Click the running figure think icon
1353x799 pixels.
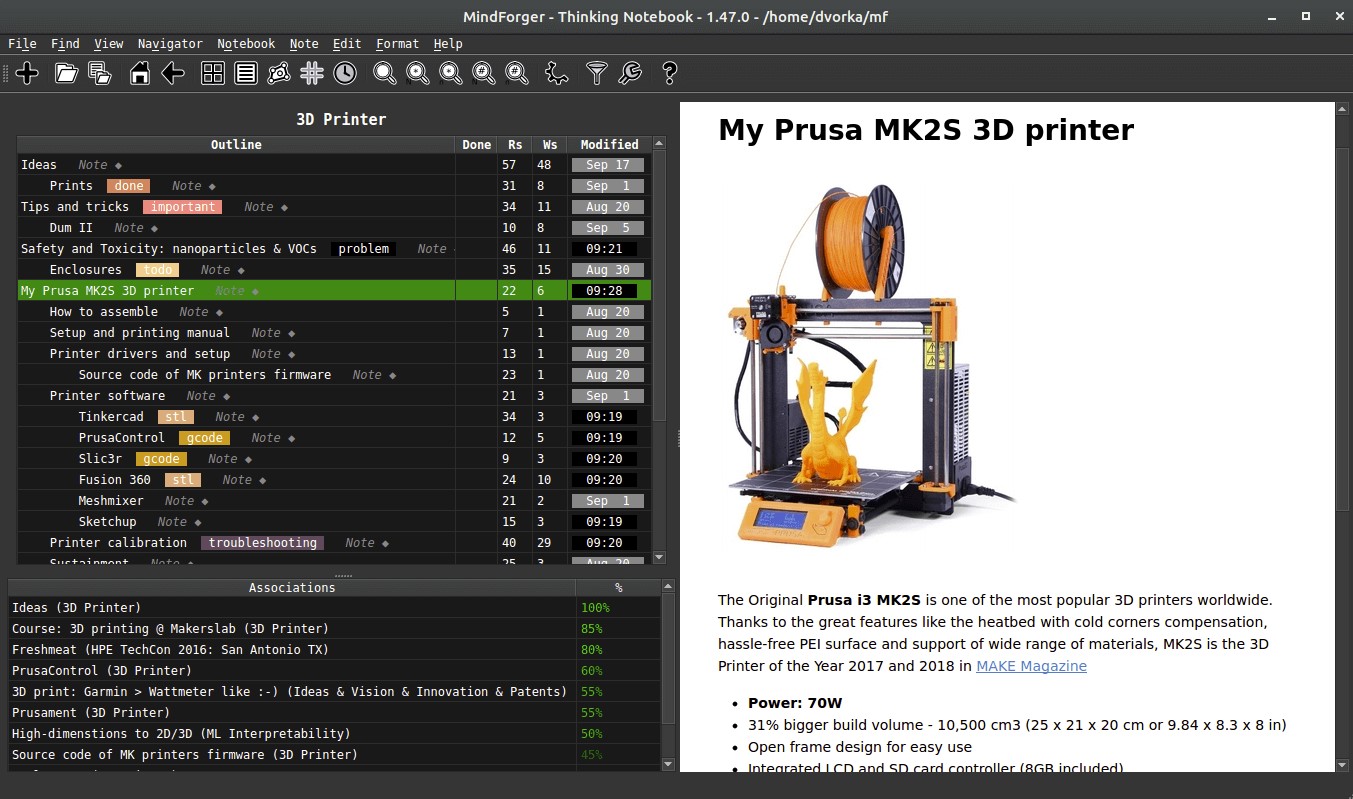coord(557,73)
